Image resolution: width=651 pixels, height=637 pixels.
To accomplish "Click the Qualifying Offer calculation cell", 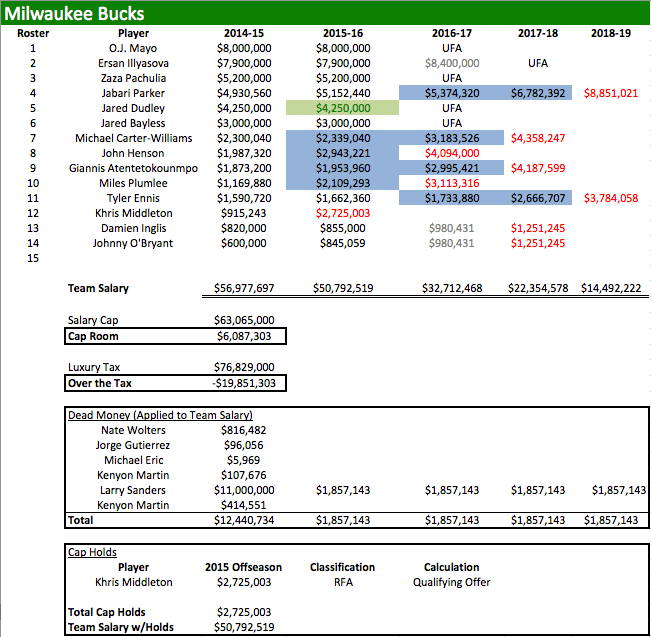I will (x=452, y=582).
